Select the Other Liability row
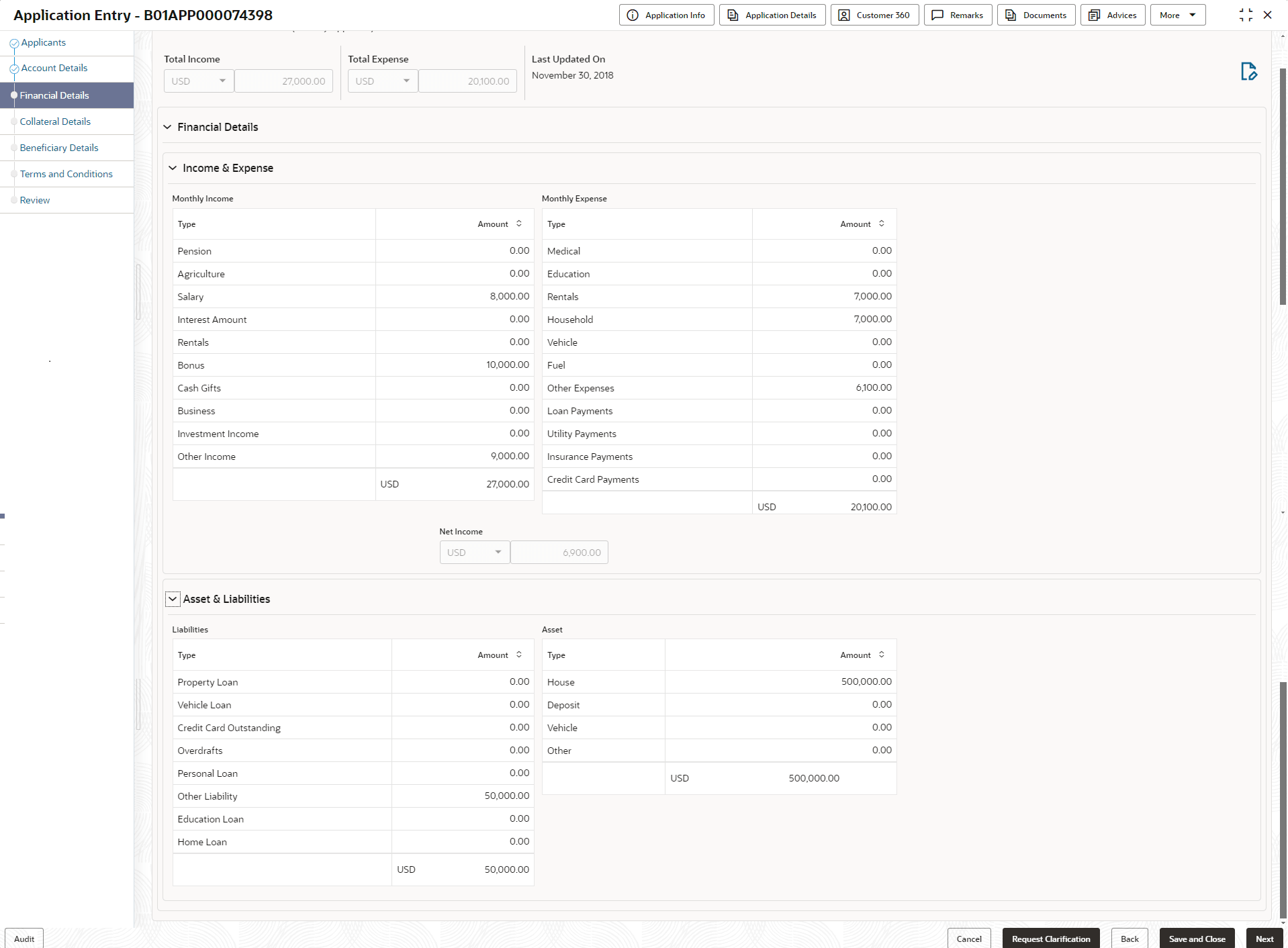 coord(353,796)
